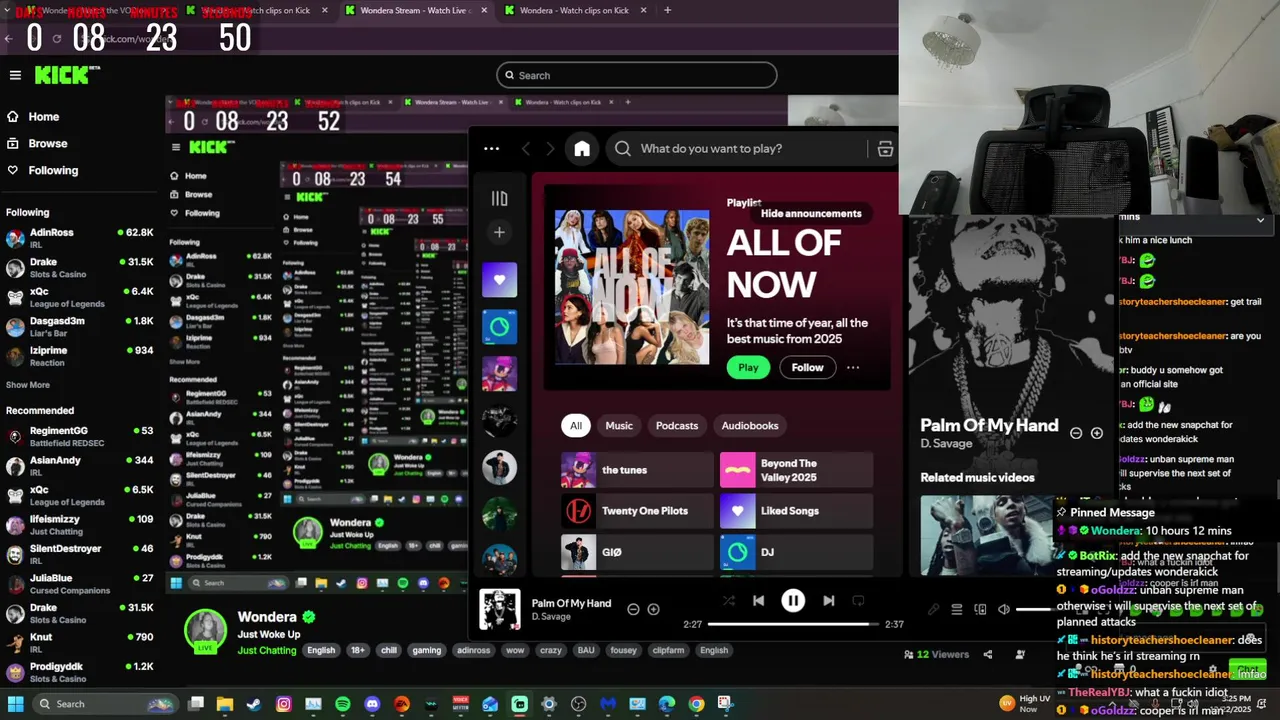Screen dimensions: 1280x720
Task: Click the plus icon in Spotify sidebar
Action: point(499,232)
